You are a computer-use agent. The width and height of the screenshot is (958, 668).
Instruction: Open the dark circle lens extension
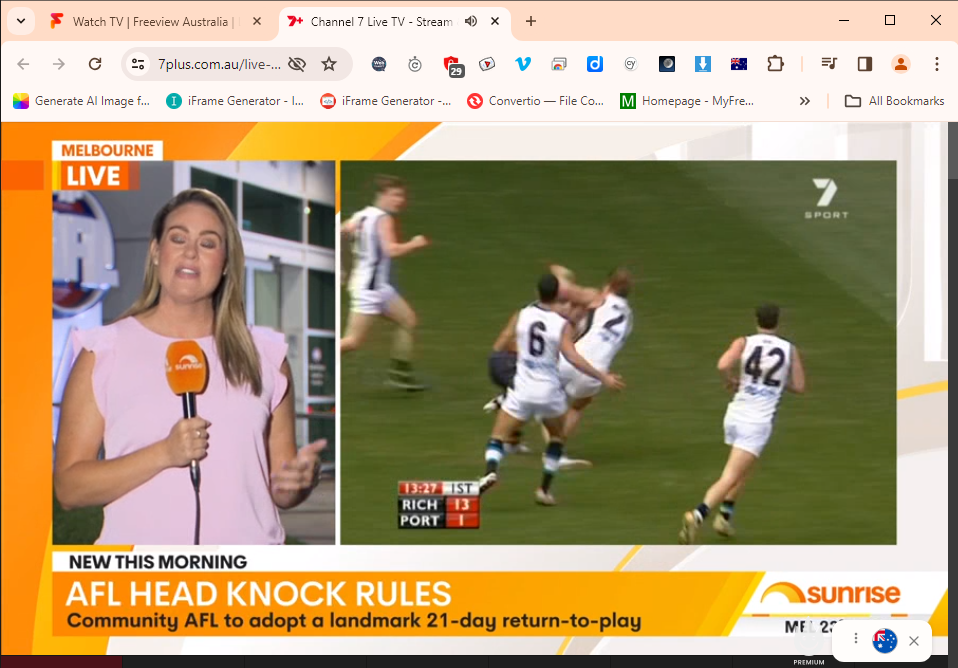coord(667,64)
